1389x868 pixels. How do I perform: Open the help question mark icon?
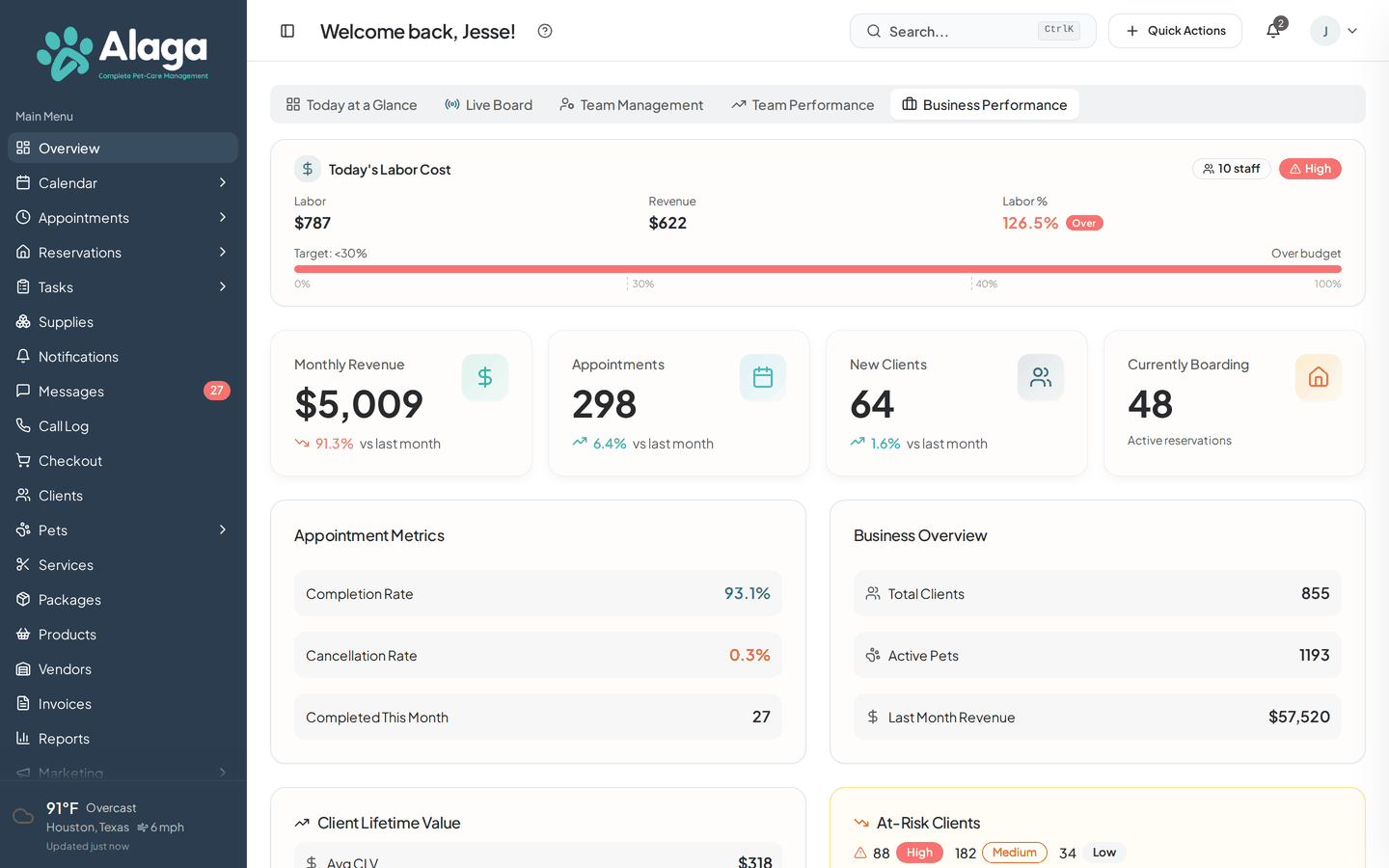(545, 31)
